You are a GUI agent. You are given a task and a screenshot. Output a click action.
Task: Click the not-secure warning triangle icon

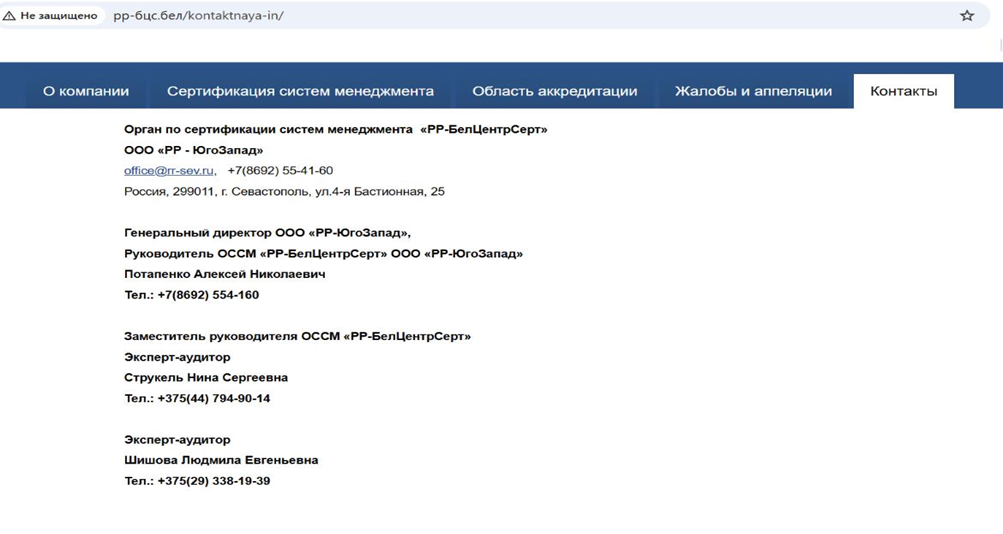[9, 16]
